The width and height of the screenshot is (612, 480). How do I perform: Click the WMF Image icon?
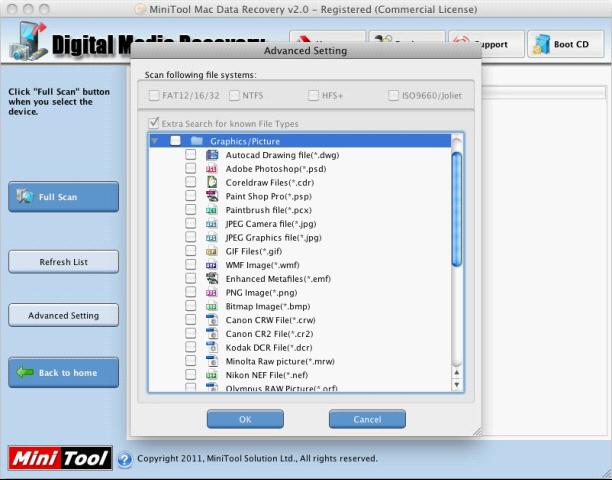click(212, 265)
